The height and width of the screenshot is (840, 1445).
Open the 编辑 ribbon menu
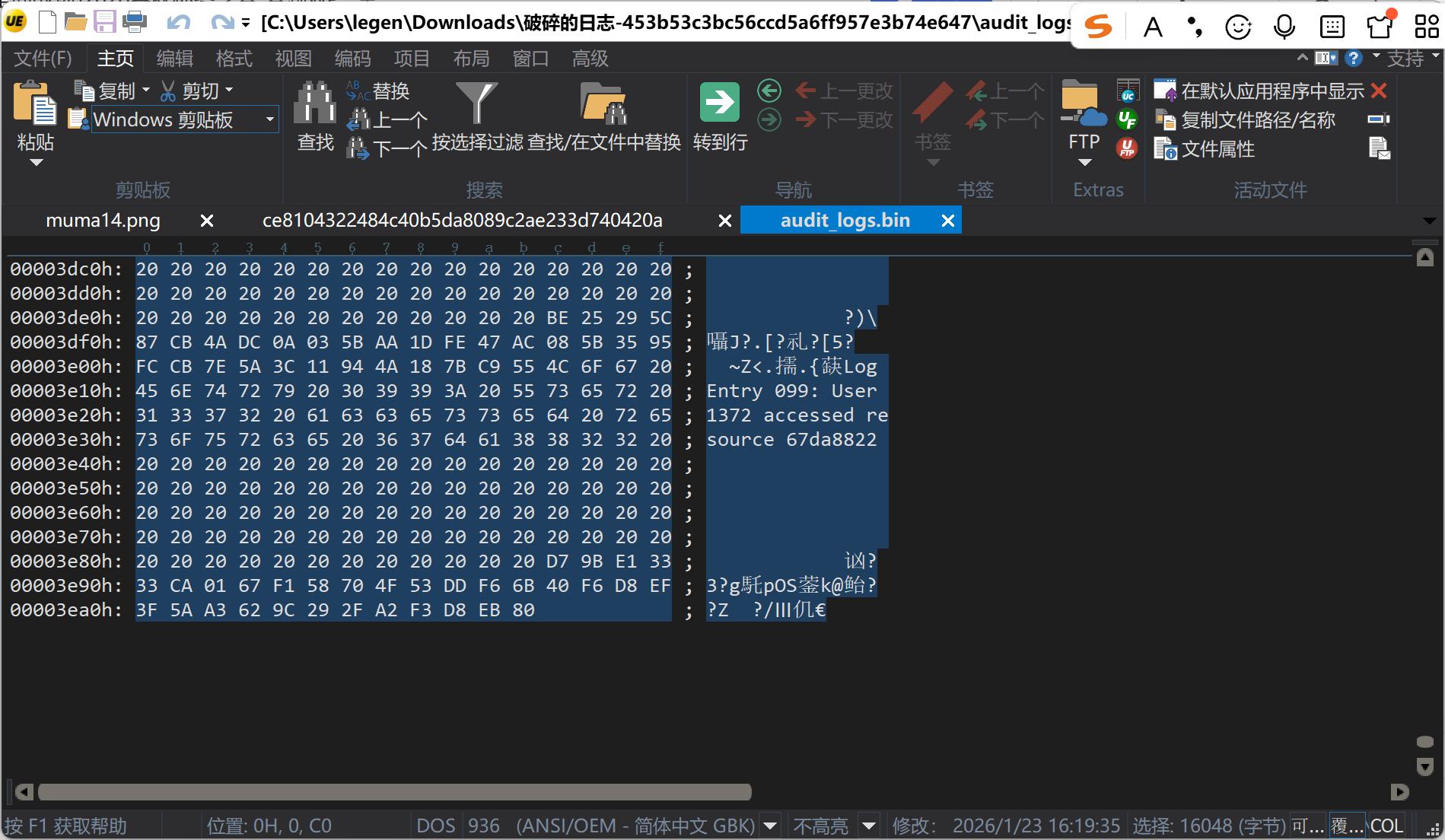(174, 59)
